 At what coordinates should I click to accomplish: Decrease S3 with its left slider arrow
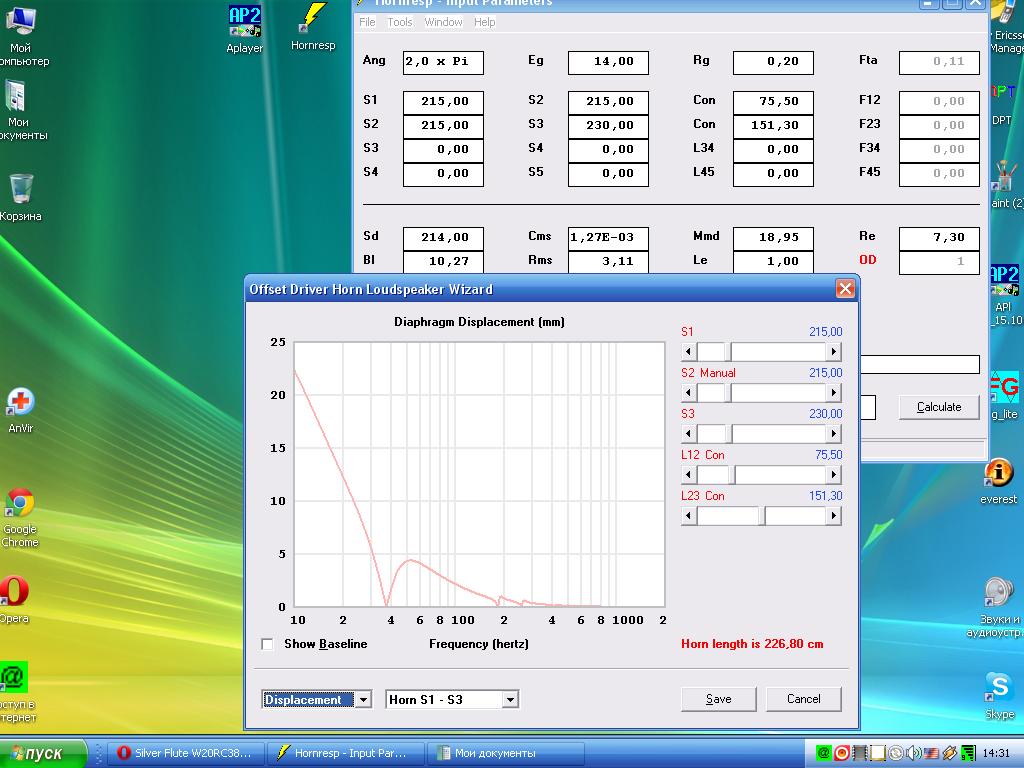pyautogui.click(x=688, y=434)
